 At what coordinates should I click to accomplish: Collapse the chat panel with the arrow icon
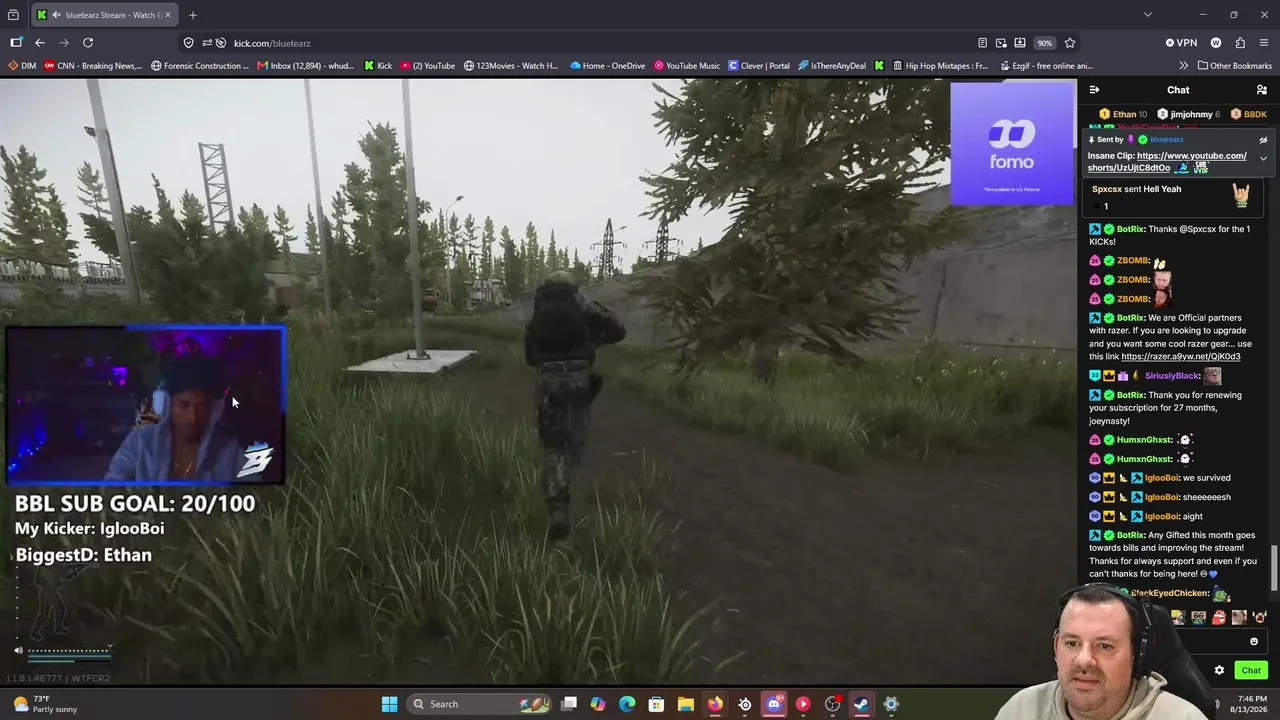tap(1094, 90)
